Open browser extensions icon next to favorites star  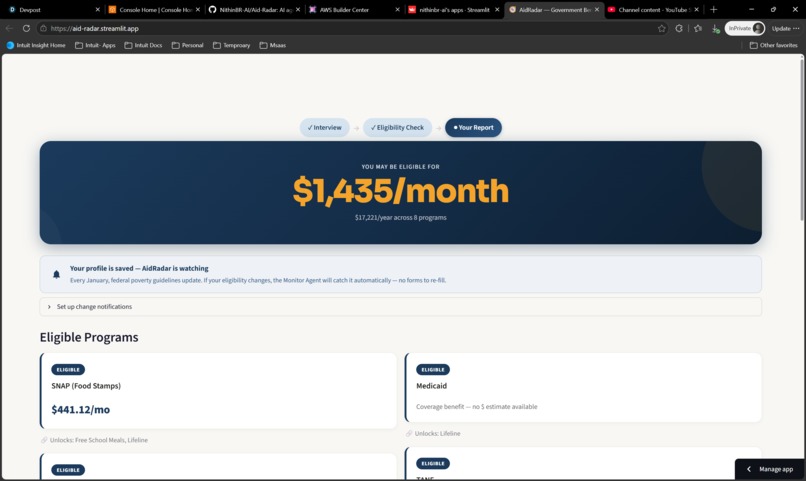coord(679,28)
